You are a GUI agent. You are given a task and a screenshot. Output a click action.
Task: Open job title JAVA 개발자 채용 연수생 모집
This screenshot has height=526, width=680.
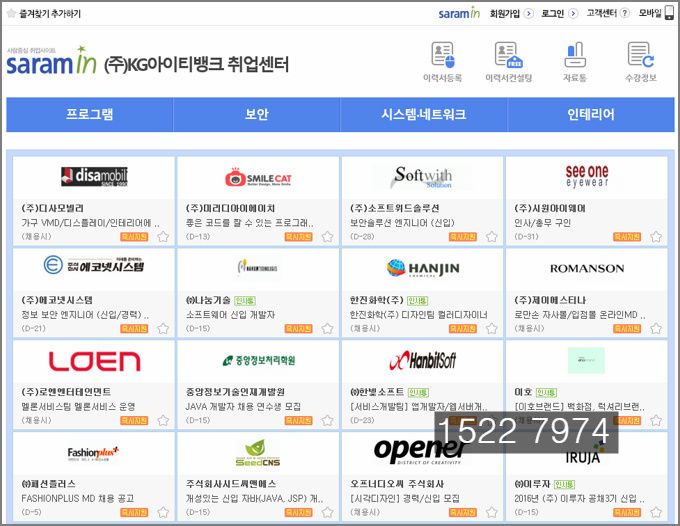click(x=243, y=407)
